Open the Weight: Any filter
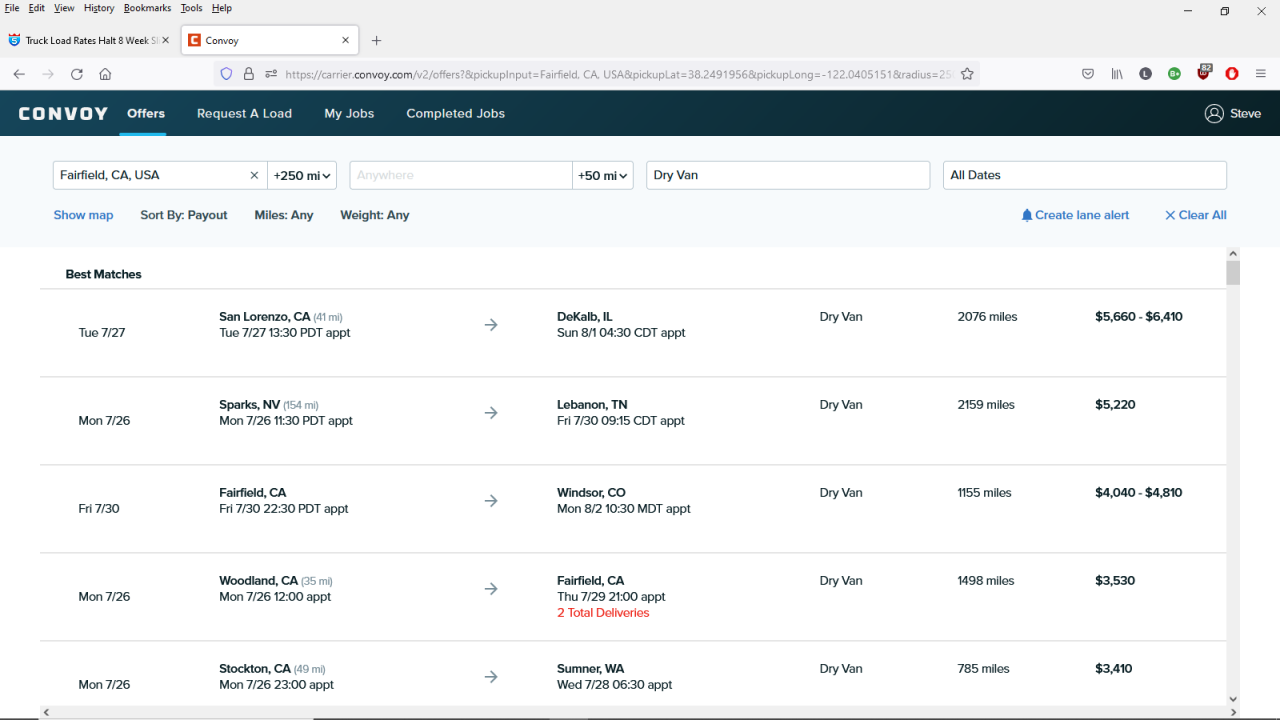 click(x=375, y=215)
